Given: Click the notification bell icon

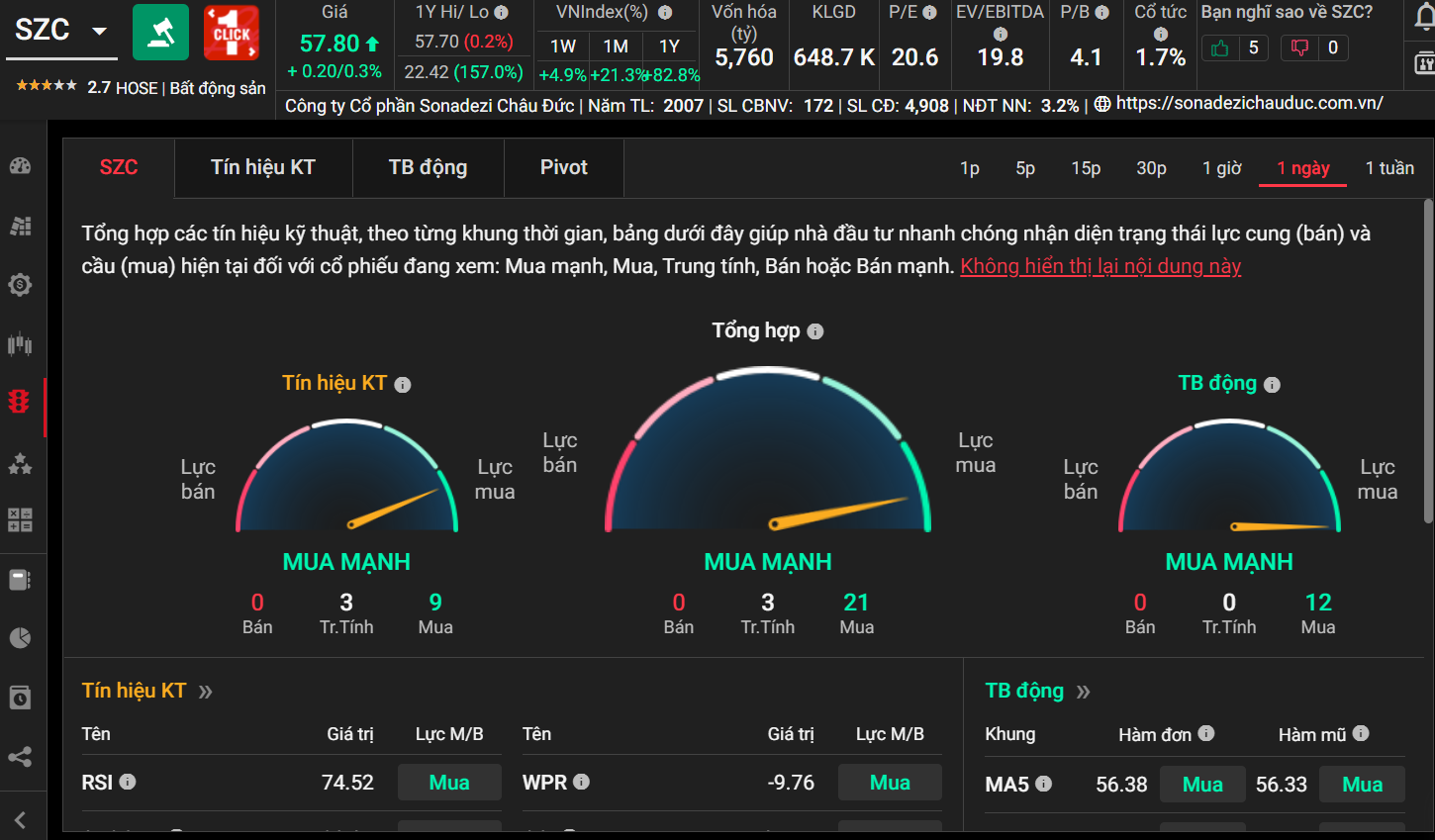Looking at the screenshot, I should tap(1424, 21).
